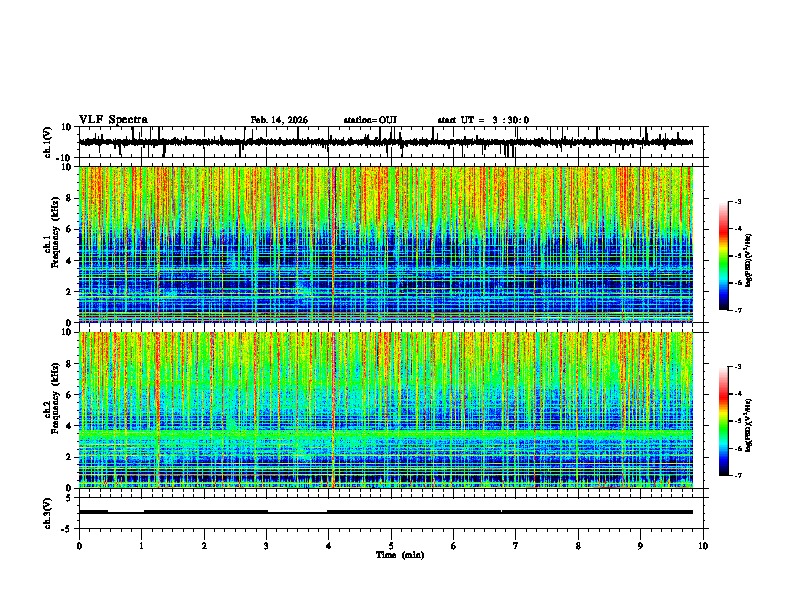This screenshot has height=612, width=792.
Task: Click the "6" kHz tick of ch.2 spectrogram
Action: coord(70,395)
